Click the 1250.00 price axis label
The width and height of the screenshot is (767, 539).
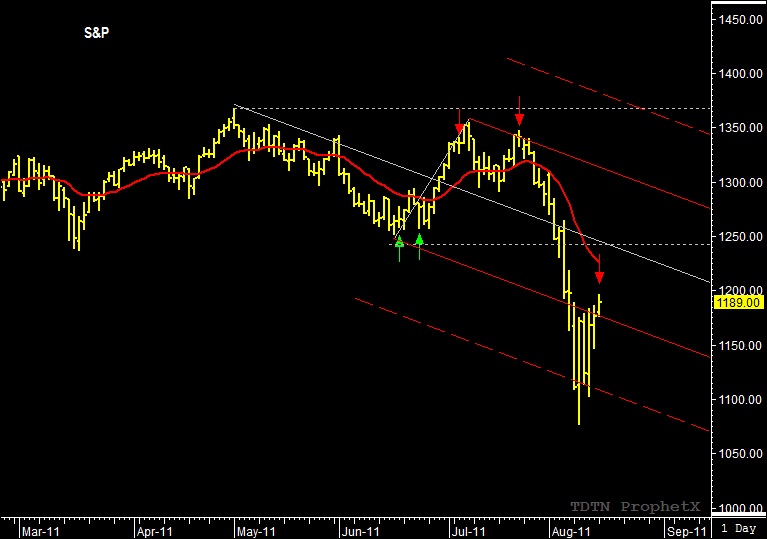click(740, 237)
